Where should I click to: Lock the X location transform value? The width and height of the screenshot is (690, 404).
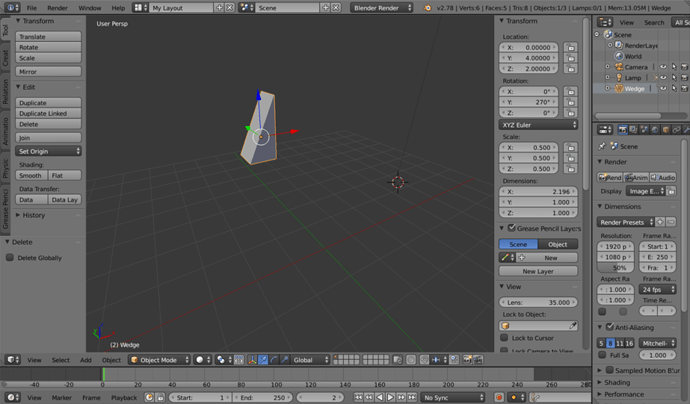(571, 47)
